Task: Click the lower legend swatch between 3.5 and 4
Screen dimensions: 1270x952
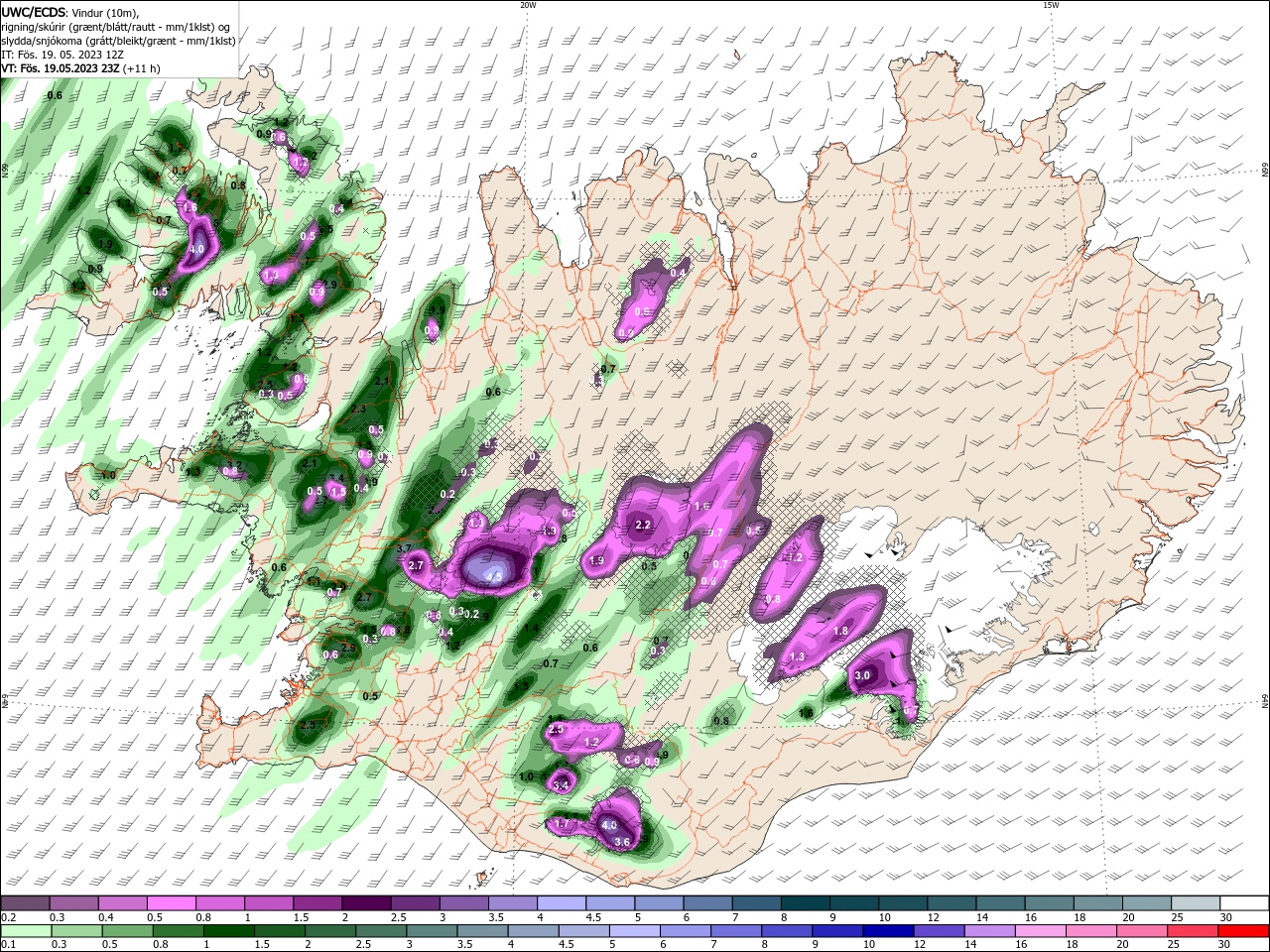Action: (483, 931)
